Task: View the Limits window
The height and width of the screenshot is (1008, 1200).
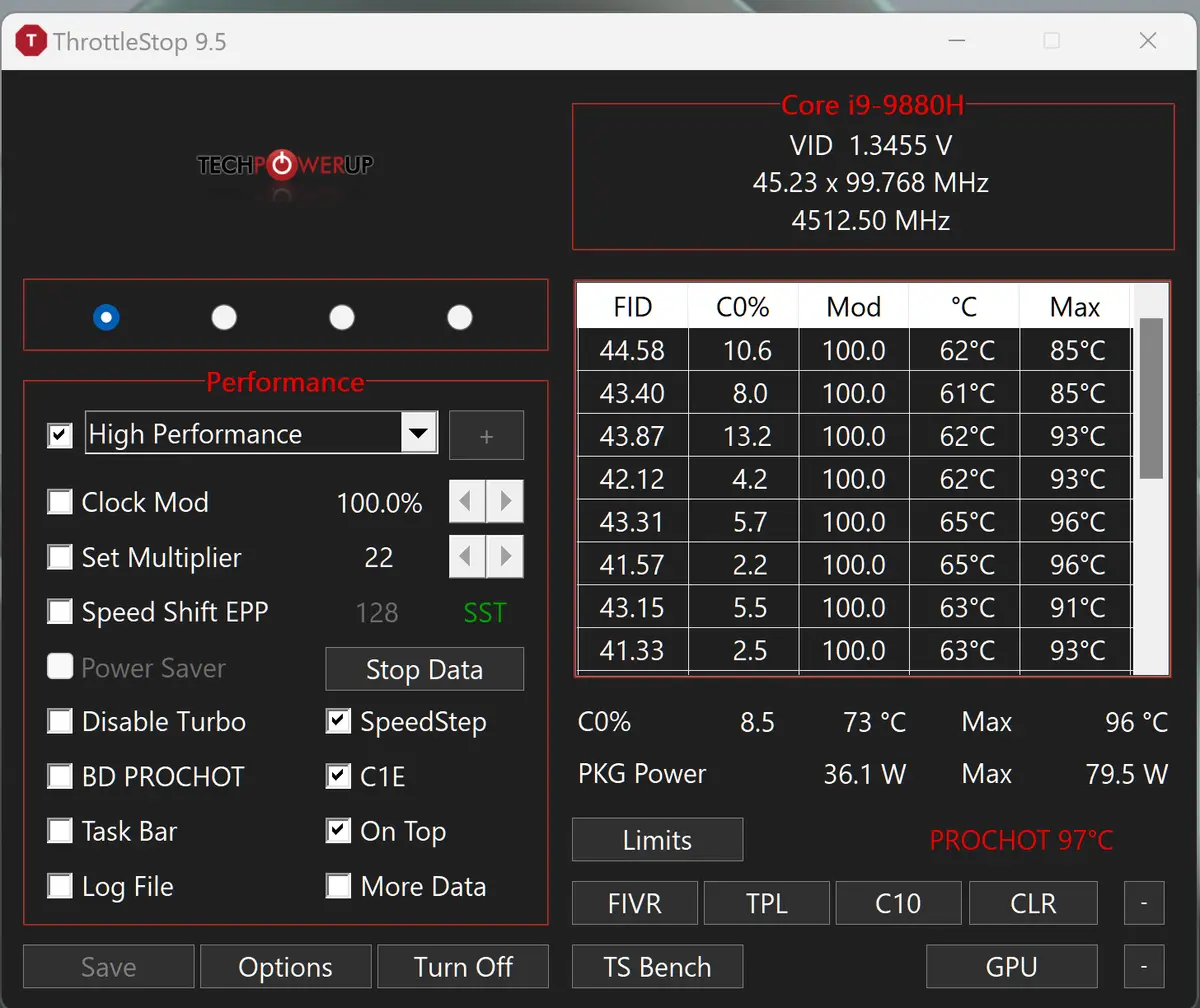Action: click(x=657, y=839)
